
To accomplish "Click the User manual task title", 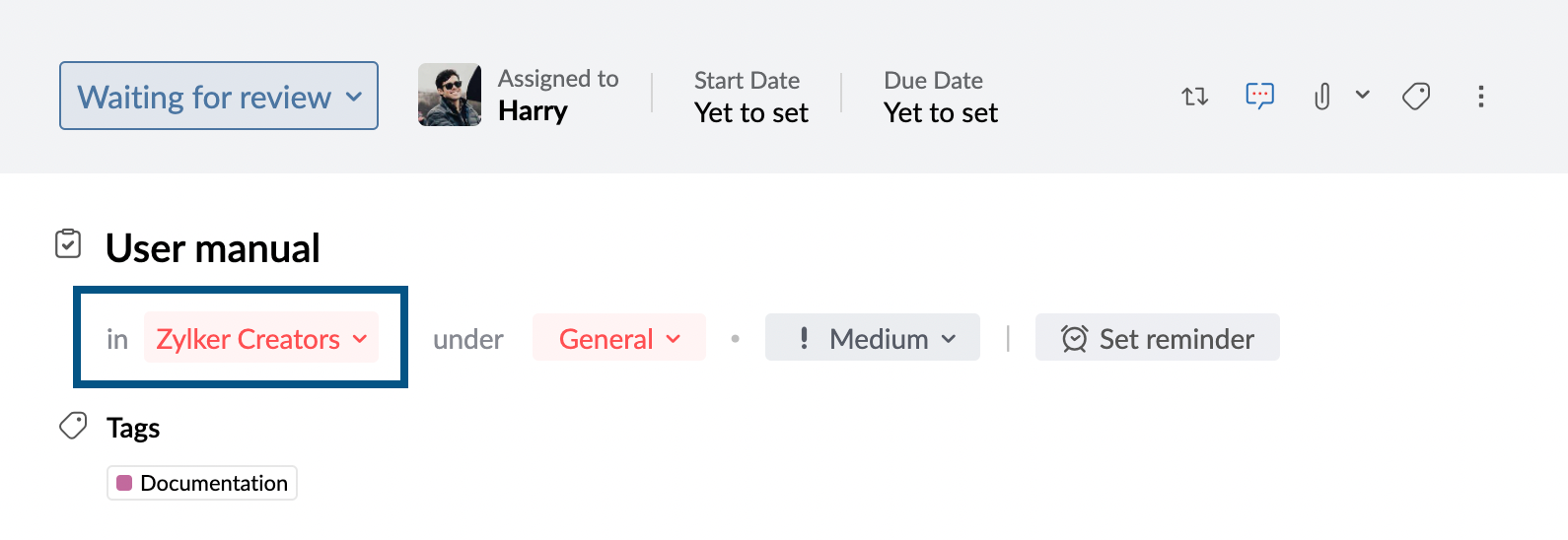I will [x=213, y=248].
